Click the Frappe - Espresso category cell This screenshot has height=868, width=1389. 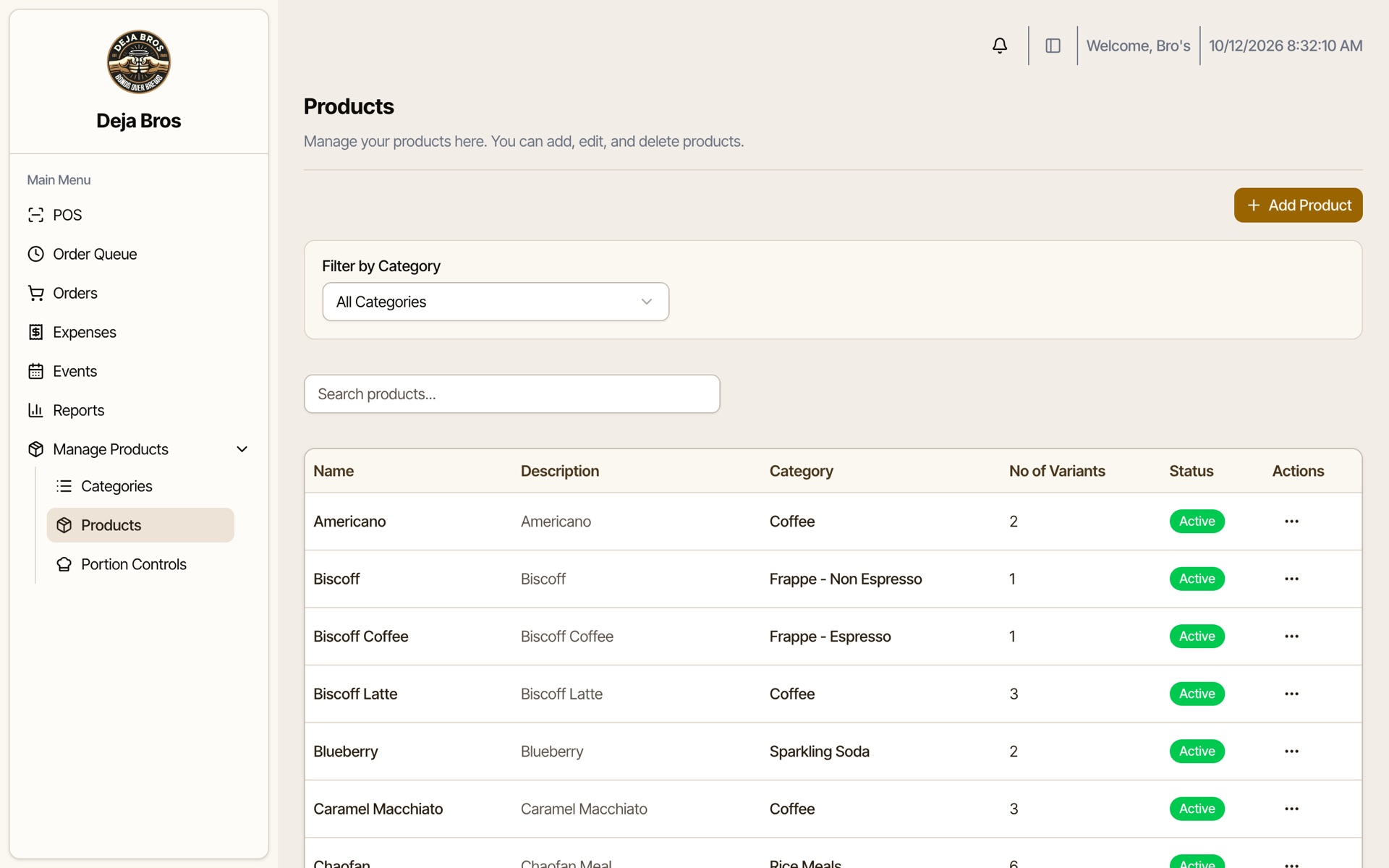click(x=830, y=637)
